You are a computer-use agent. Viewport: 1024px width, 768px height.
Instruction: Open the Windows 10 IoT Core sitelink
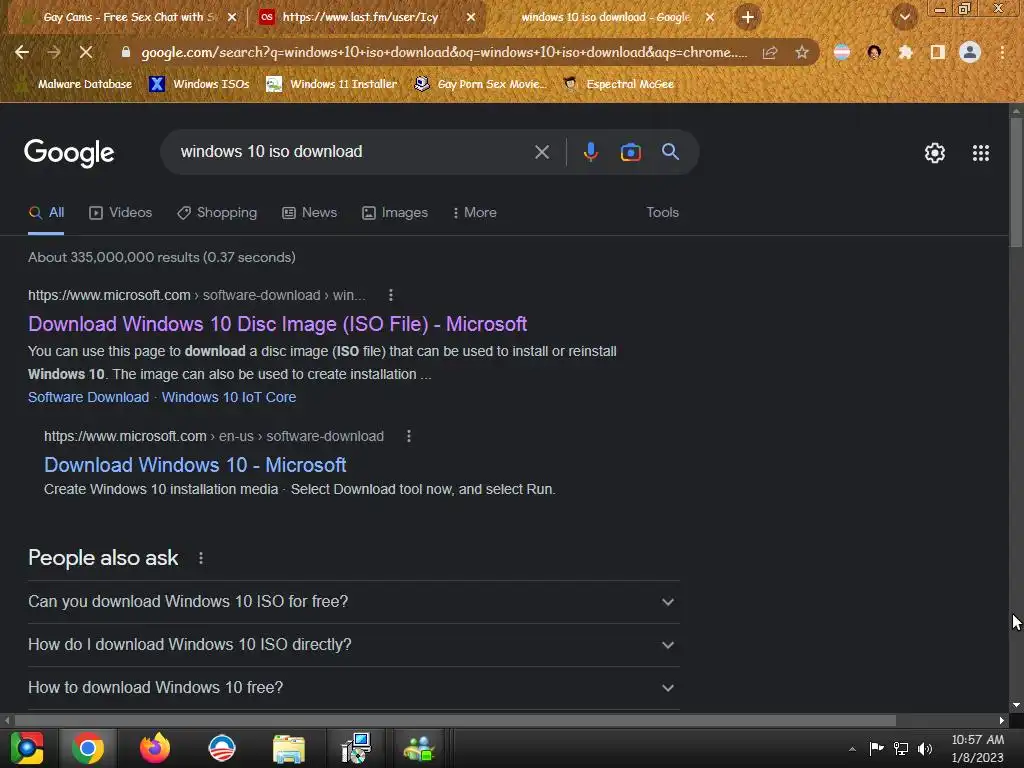point(229,397)
